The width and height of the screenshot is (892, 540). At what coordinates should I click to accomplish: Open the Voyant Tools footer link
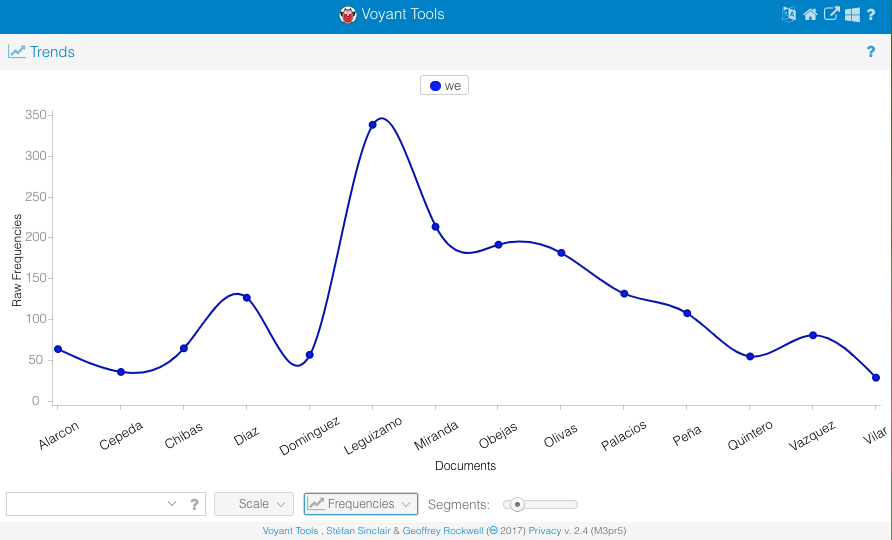coord(290,530)
